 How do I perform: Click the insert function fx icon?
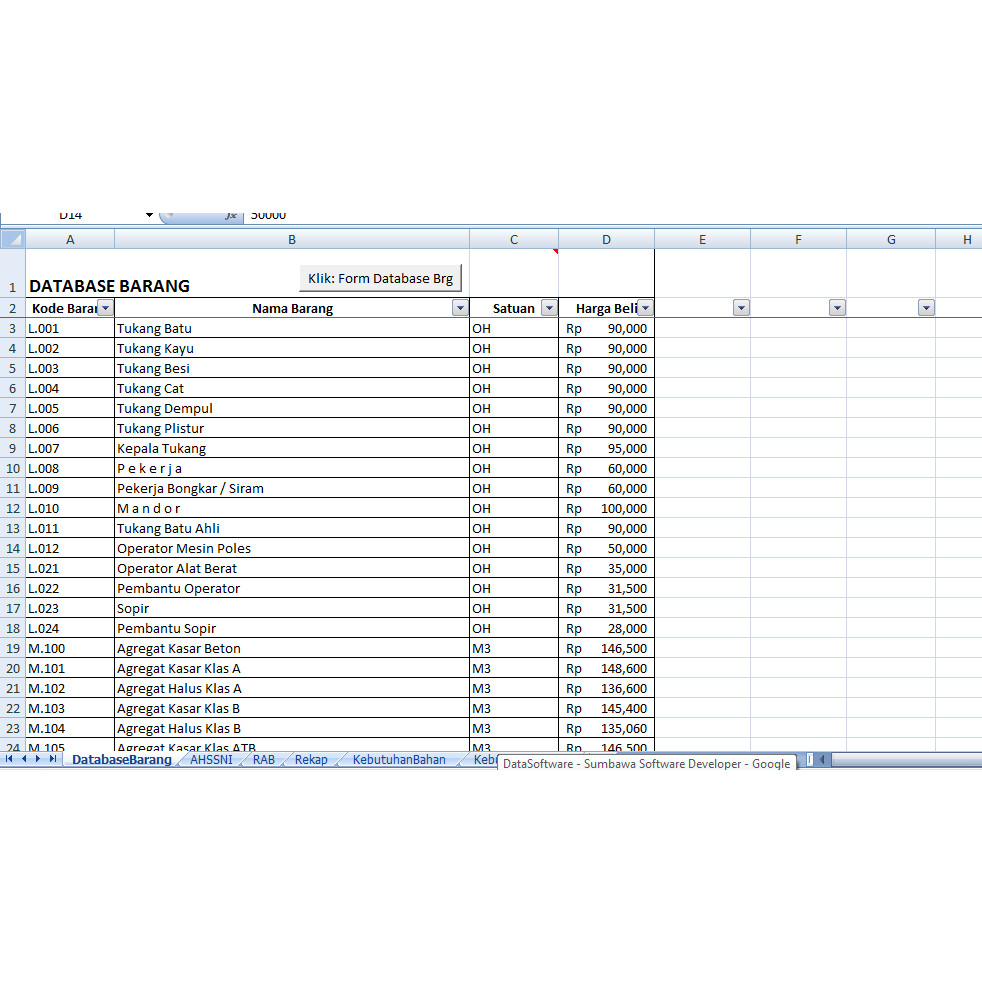coord(231,215)
